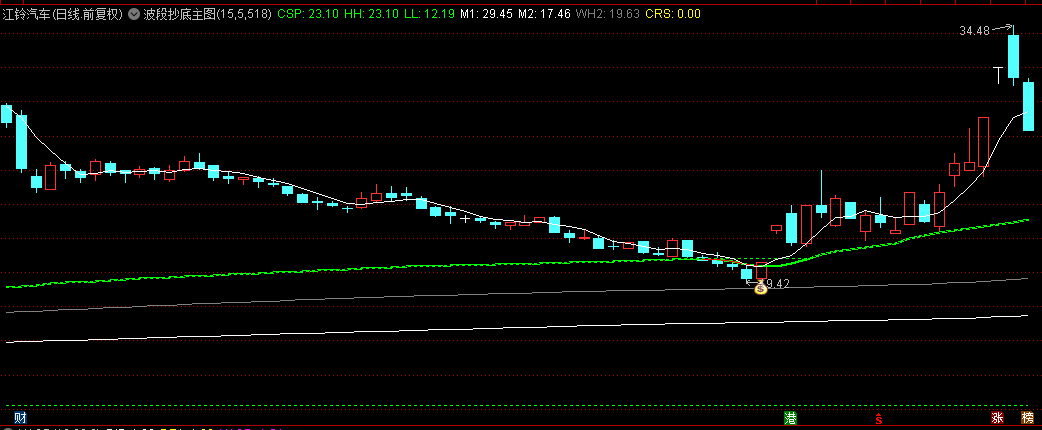Click the CSP: 23.10 value
The width and height of the screenshot is (1042, 430).
[x=308, y=14]
